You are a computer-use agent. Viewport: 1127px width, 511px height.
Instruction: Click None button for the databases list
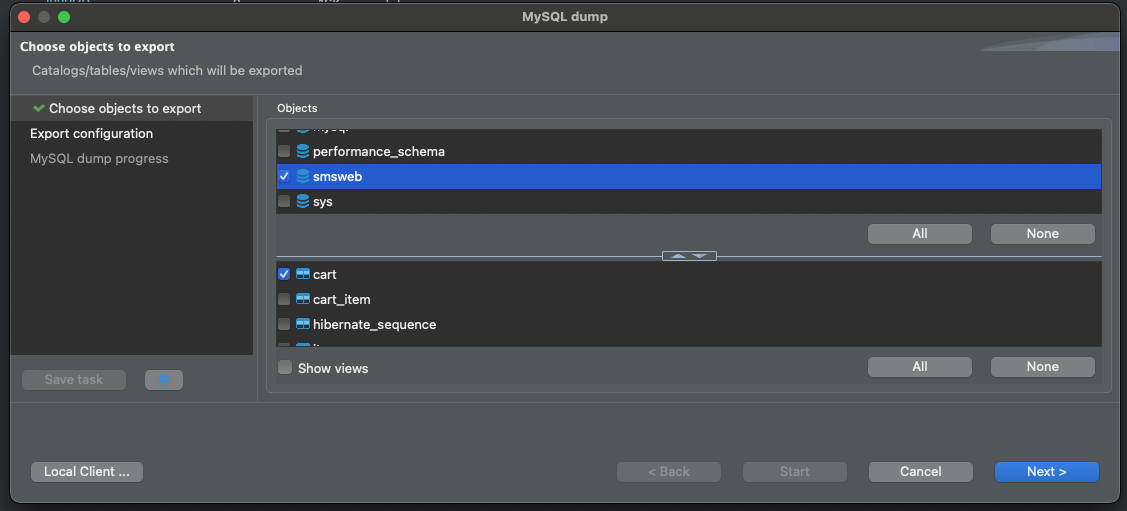coord(1042,234)
